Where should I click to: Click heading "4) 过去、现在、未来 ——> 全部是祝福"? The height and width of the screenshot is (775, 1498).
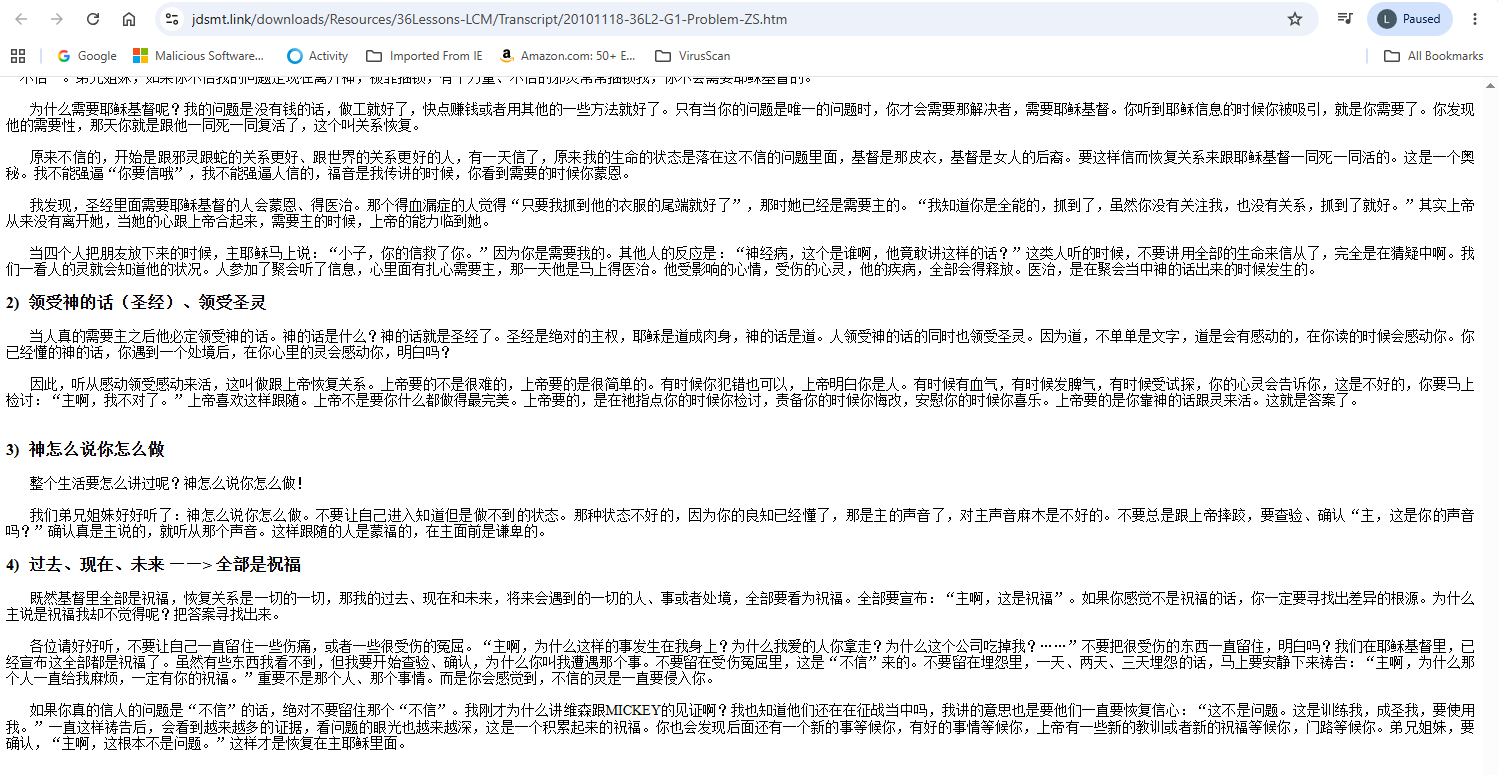(x=153, y=564)
